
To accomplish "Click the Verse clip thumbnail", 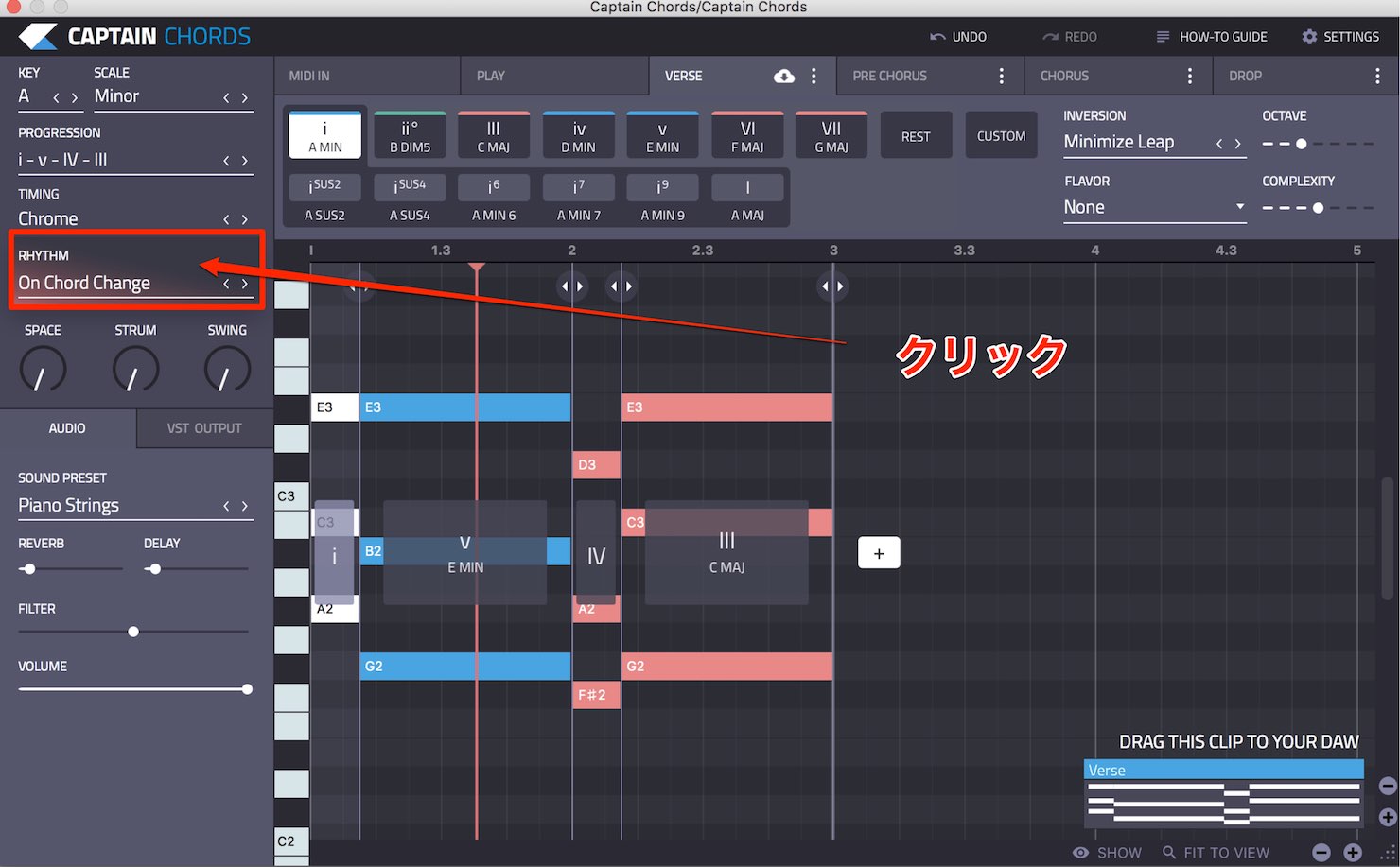I will [x=1223, y=794].
